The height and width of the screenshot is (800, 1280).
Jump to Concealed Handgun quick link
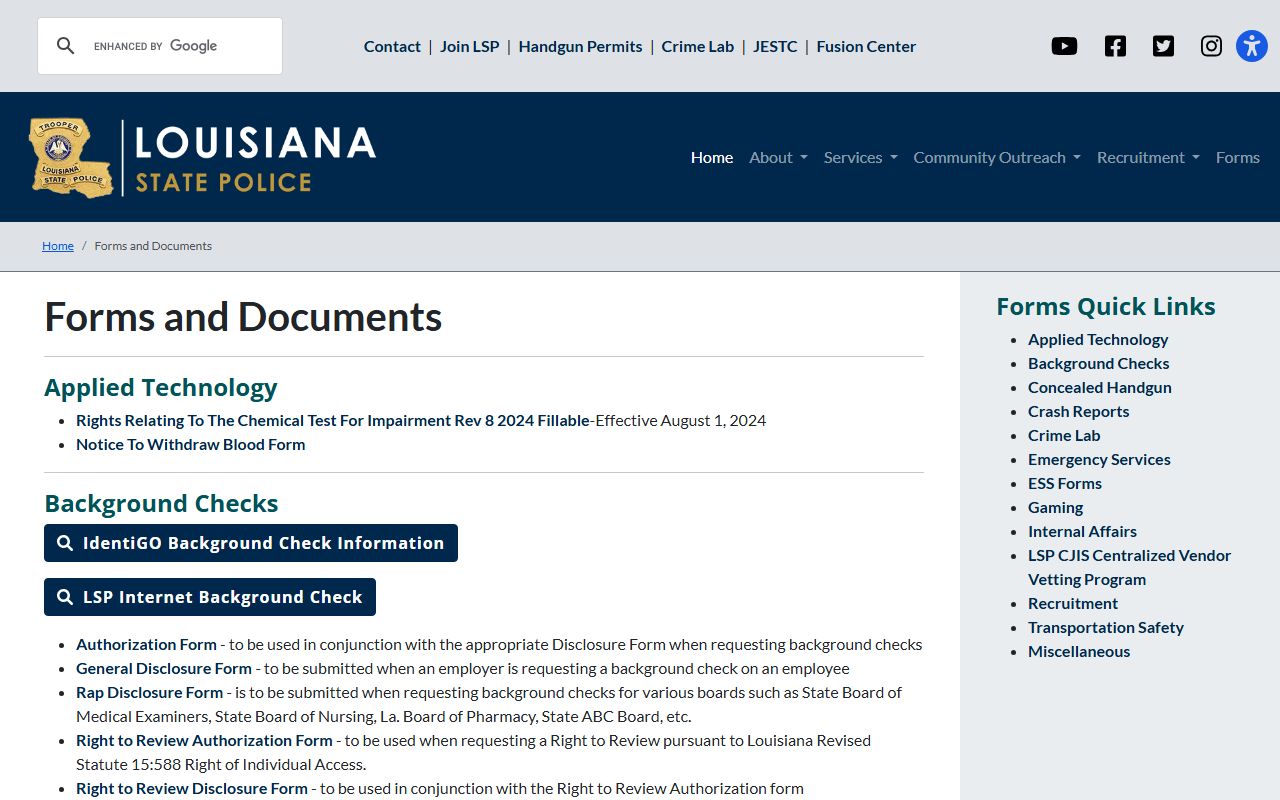pyautogui.click(x=1100, y=387)
